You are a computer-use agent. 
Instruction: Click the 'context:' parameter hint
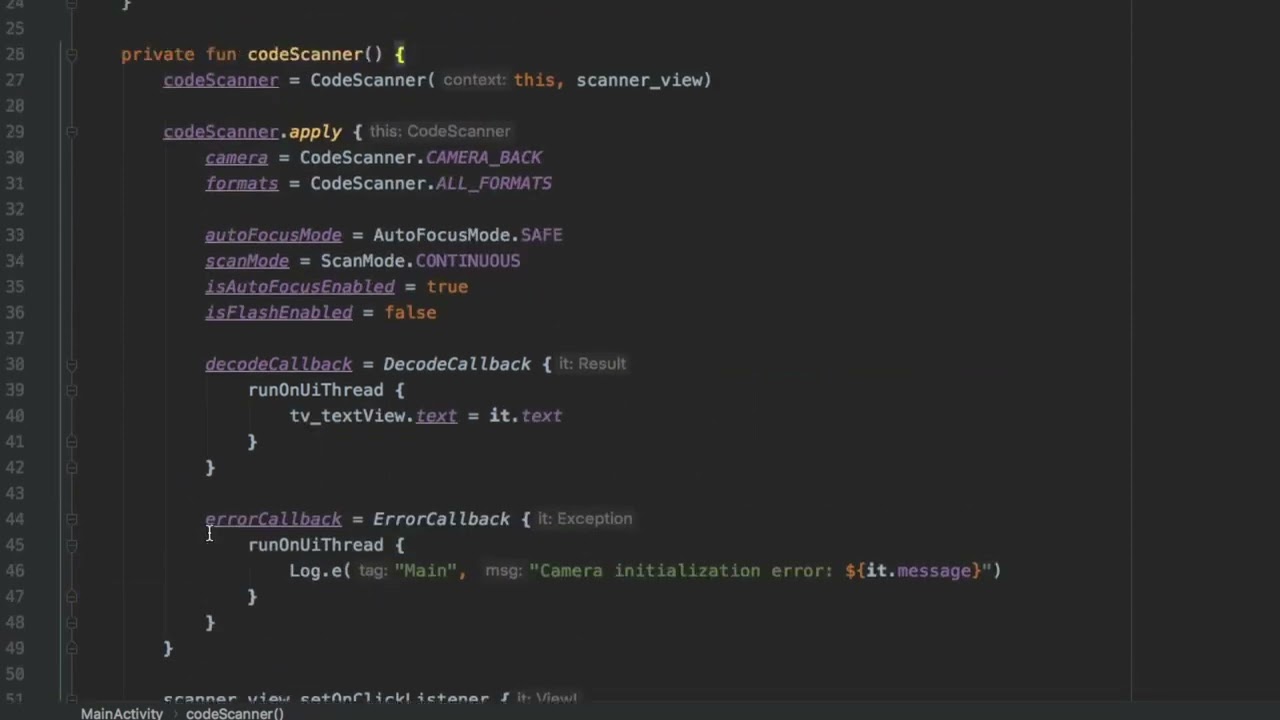[x=474, y=80]
